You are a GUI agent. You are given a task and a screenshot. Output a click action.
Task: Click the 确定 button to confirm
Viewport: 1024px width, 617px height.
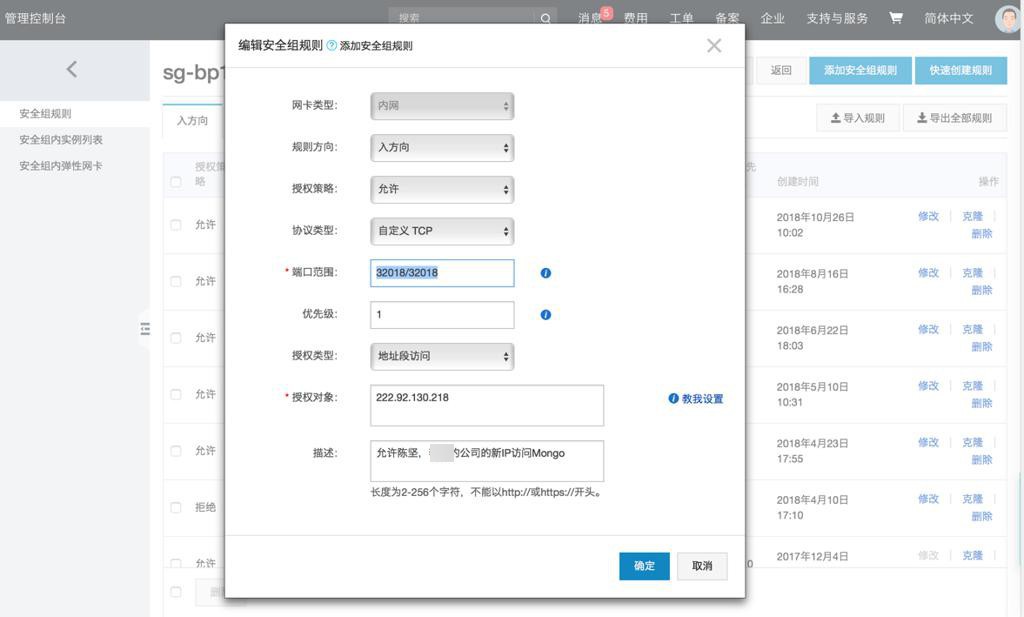644,566
